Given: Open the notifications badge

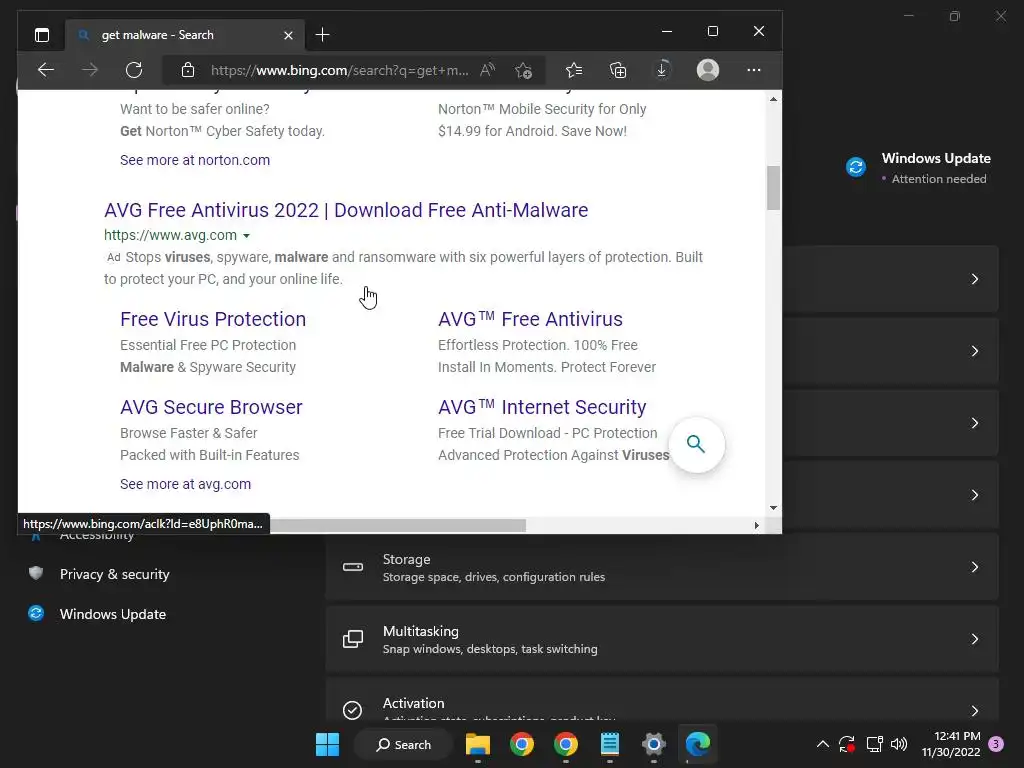Looking at the screenshot, I should (x=996, y=743).
